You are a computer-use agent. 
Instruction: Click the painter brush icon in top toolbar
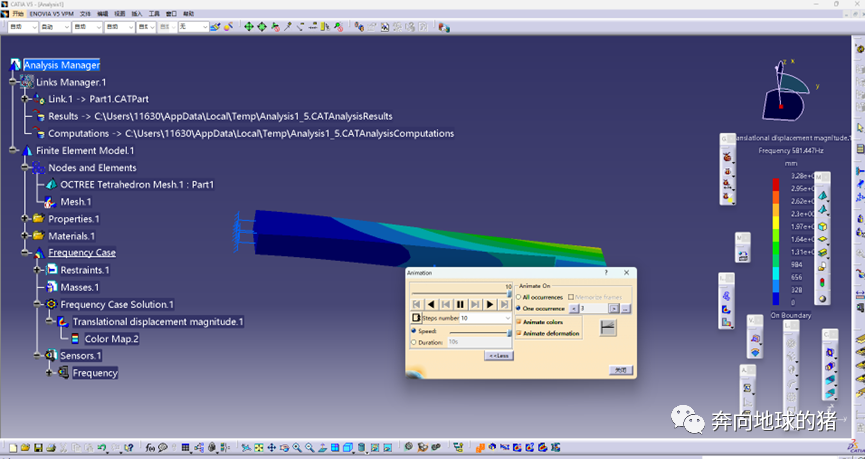216,26
